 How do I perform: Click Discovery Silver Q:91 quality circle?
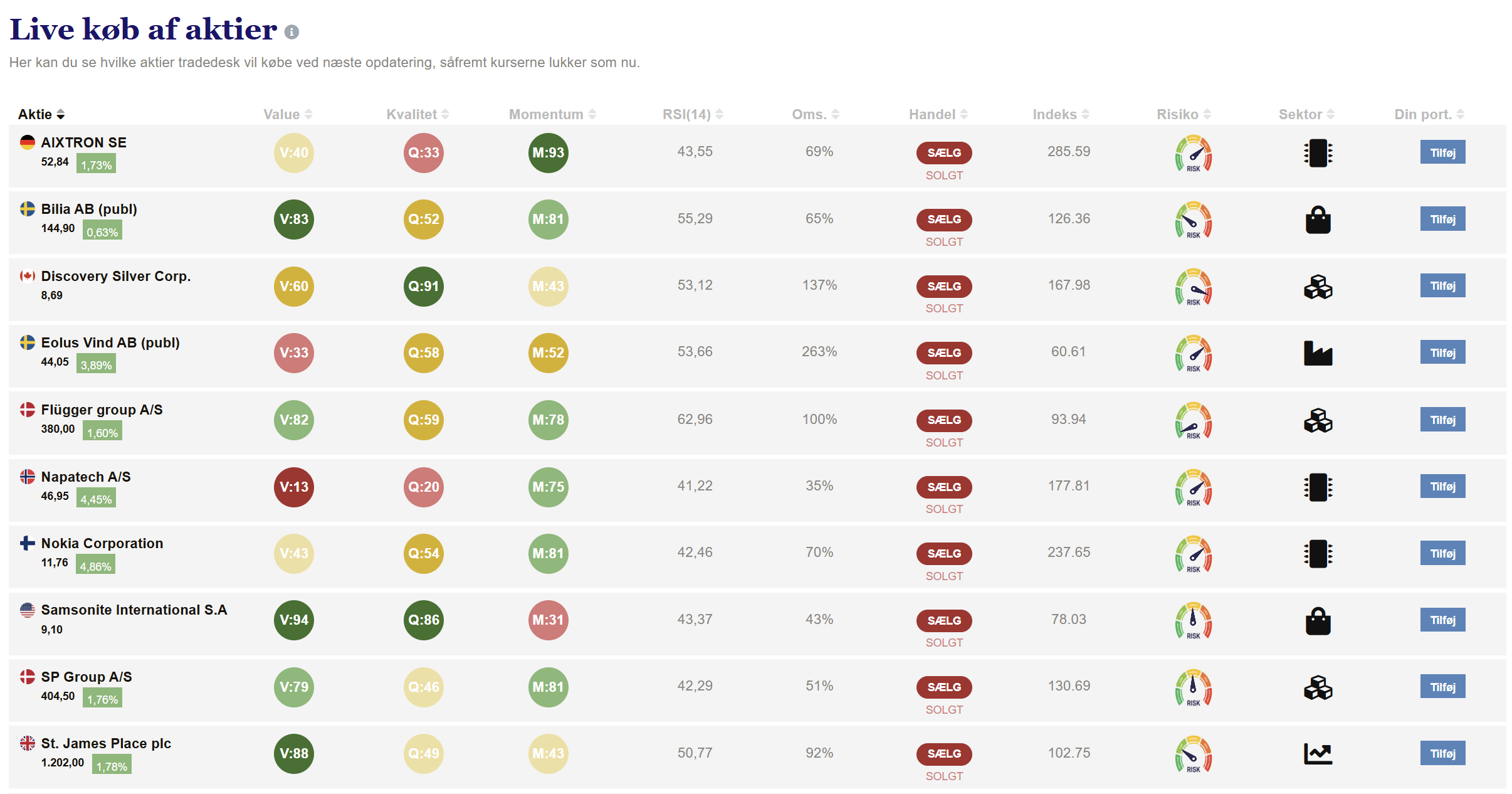tap(424, 287)
